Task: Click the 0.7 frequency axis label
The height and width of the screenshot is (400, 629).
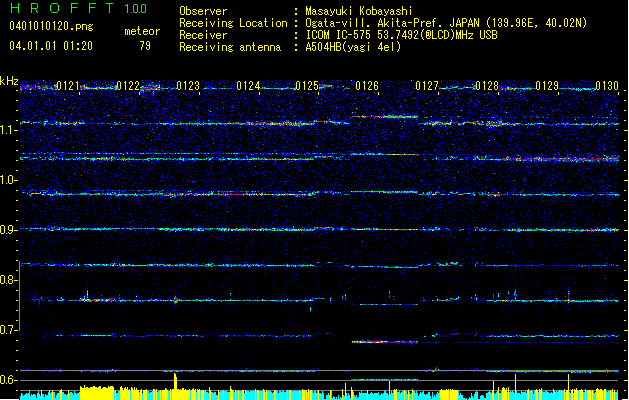Action: coord(8,330)
